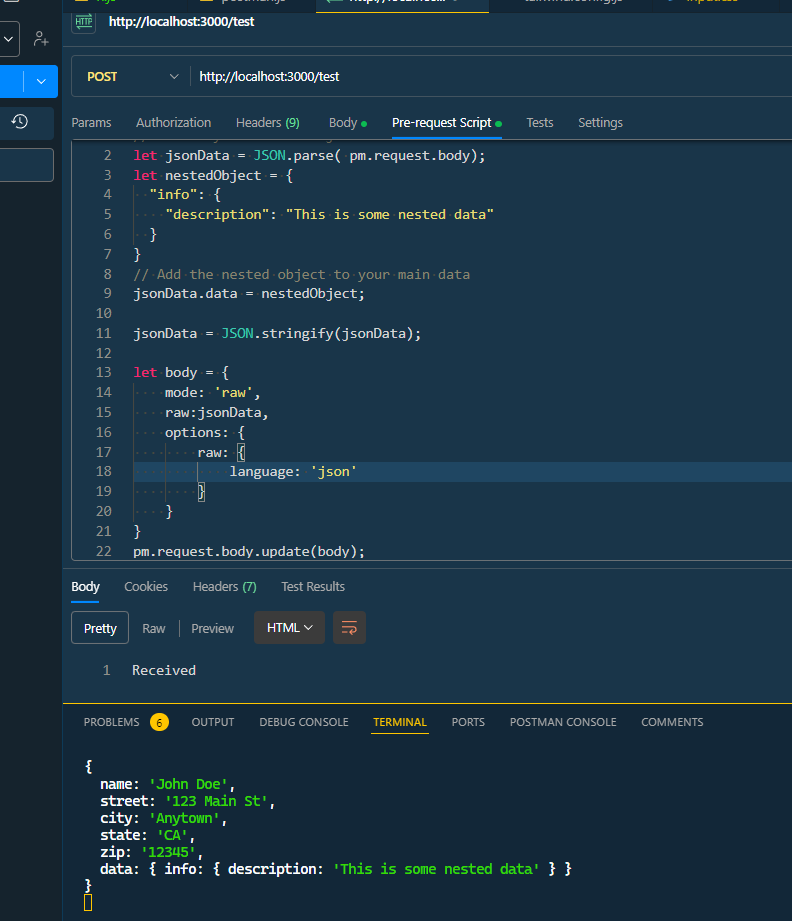Open the Tests tab
The width and height of the screenshot is (792, 921).
pos(539,123)
